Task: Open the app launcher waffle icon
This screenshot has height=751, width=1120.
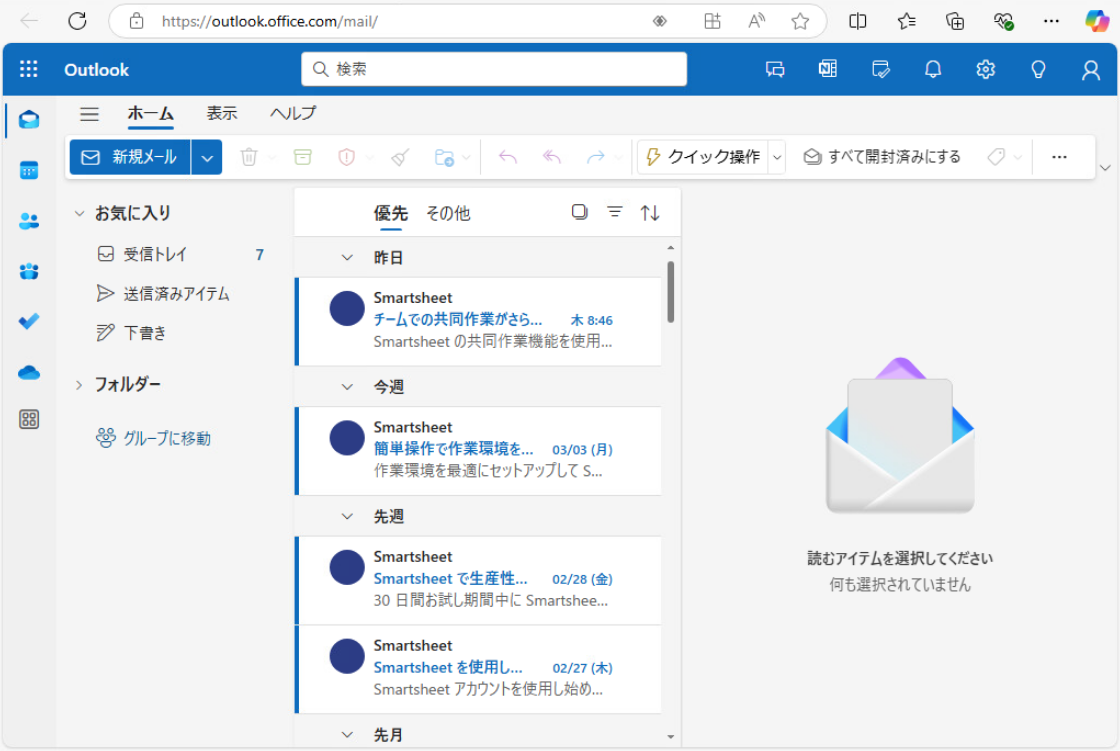Action: pos(29,69)
